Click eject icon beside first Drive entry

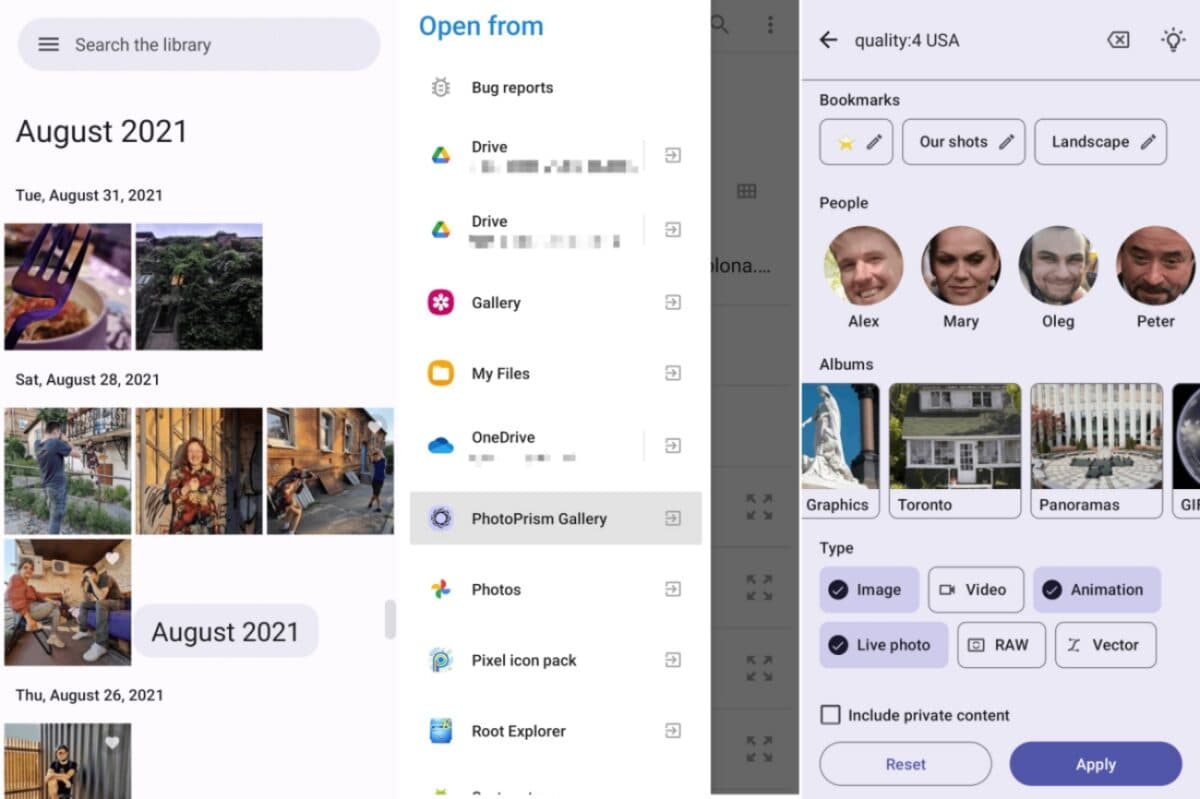tap(673, 155)
